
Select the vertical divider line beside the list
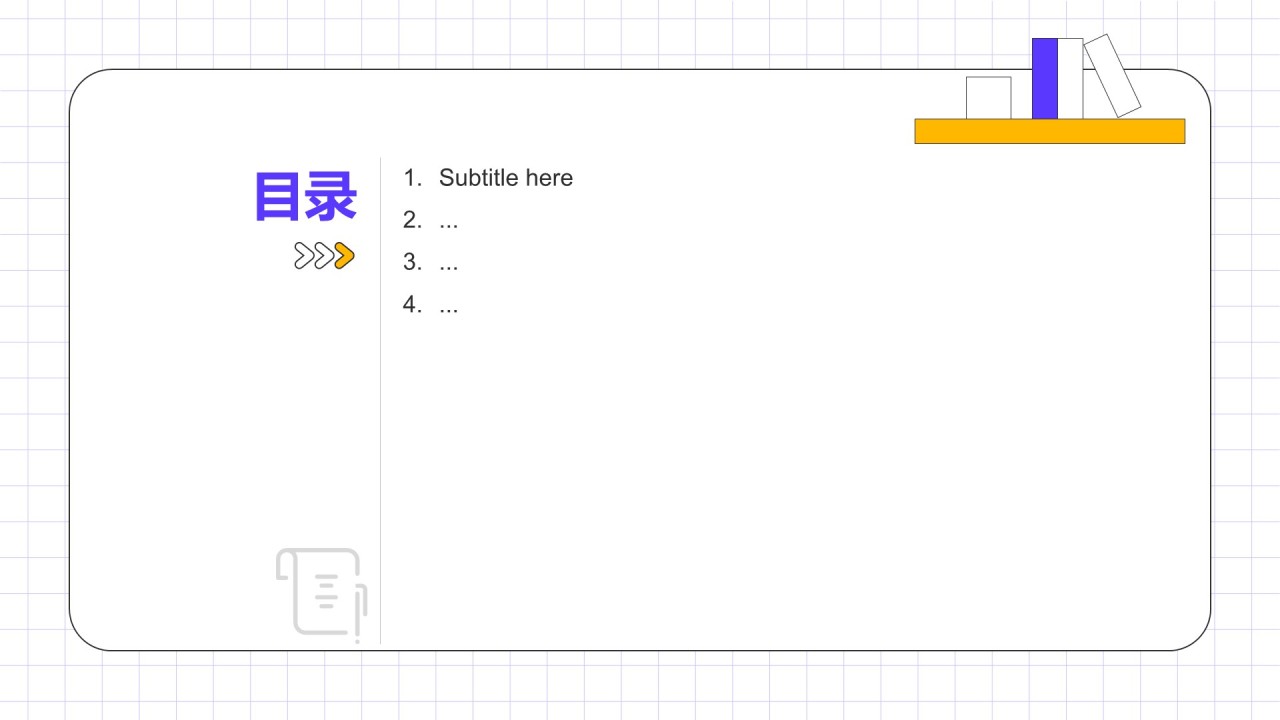(x=380, y=400)
